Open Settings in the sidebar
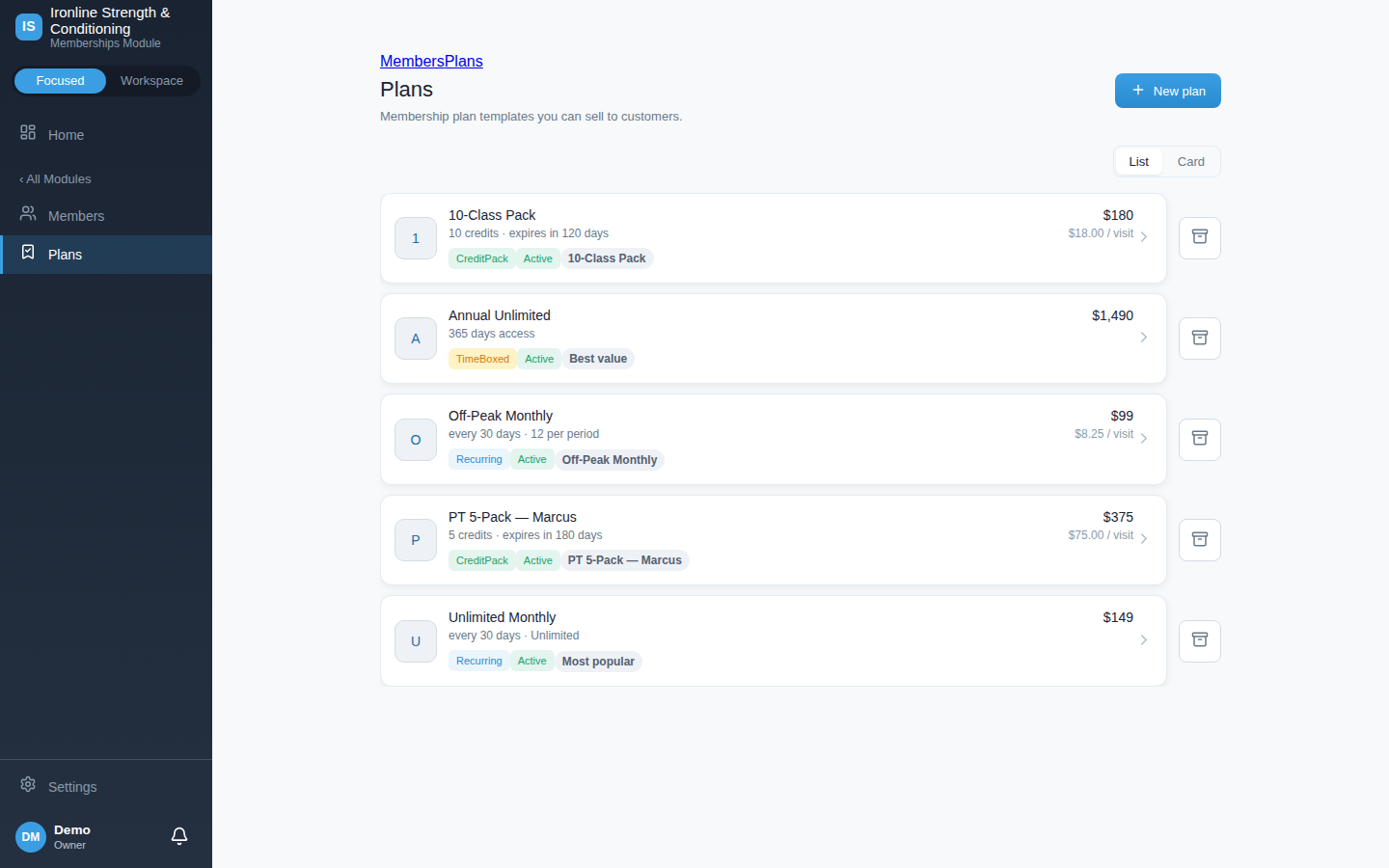 (106, 787)
